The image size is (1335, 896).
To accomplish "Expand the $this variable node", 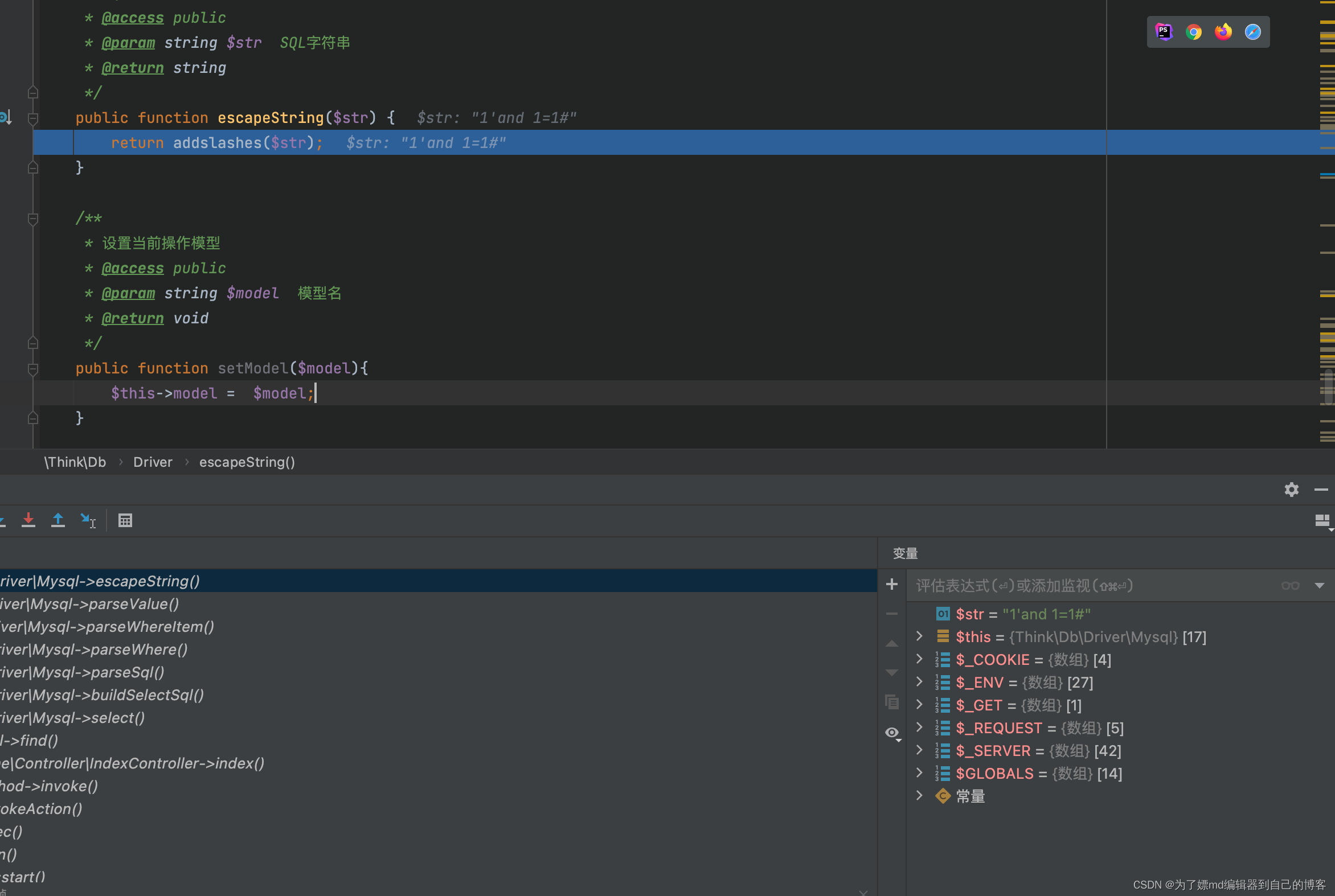I will [x=919, y=636].
